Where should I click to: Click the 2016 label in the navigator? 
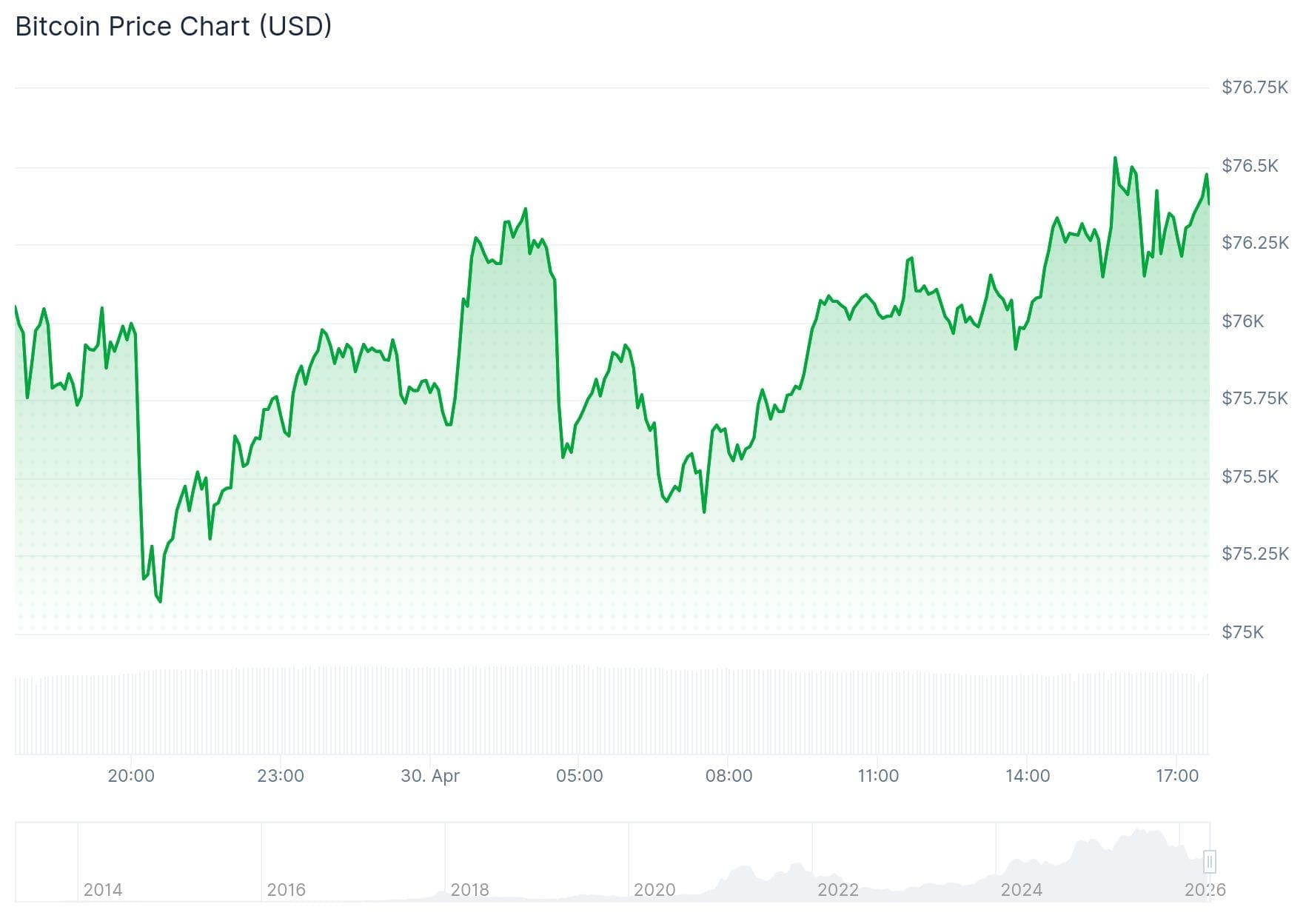287,889
